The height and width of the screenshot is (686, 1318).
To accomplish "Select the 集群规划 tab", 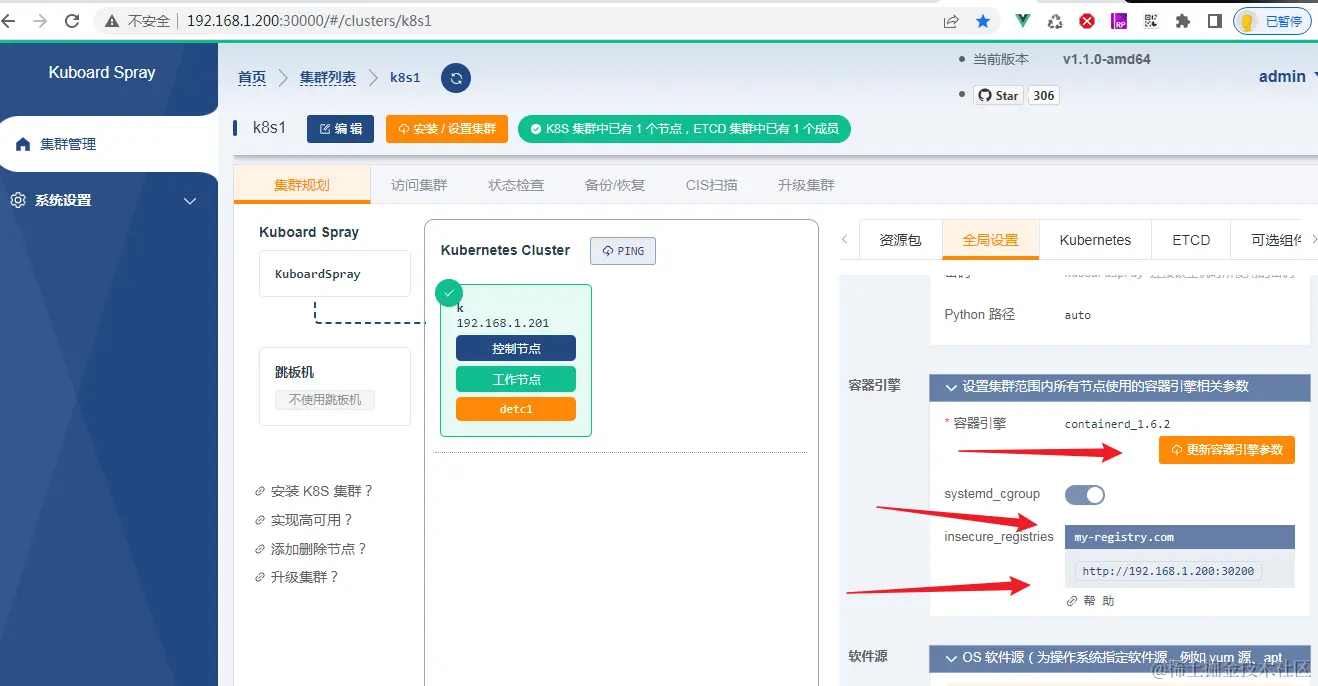I will tap(302, 185).
